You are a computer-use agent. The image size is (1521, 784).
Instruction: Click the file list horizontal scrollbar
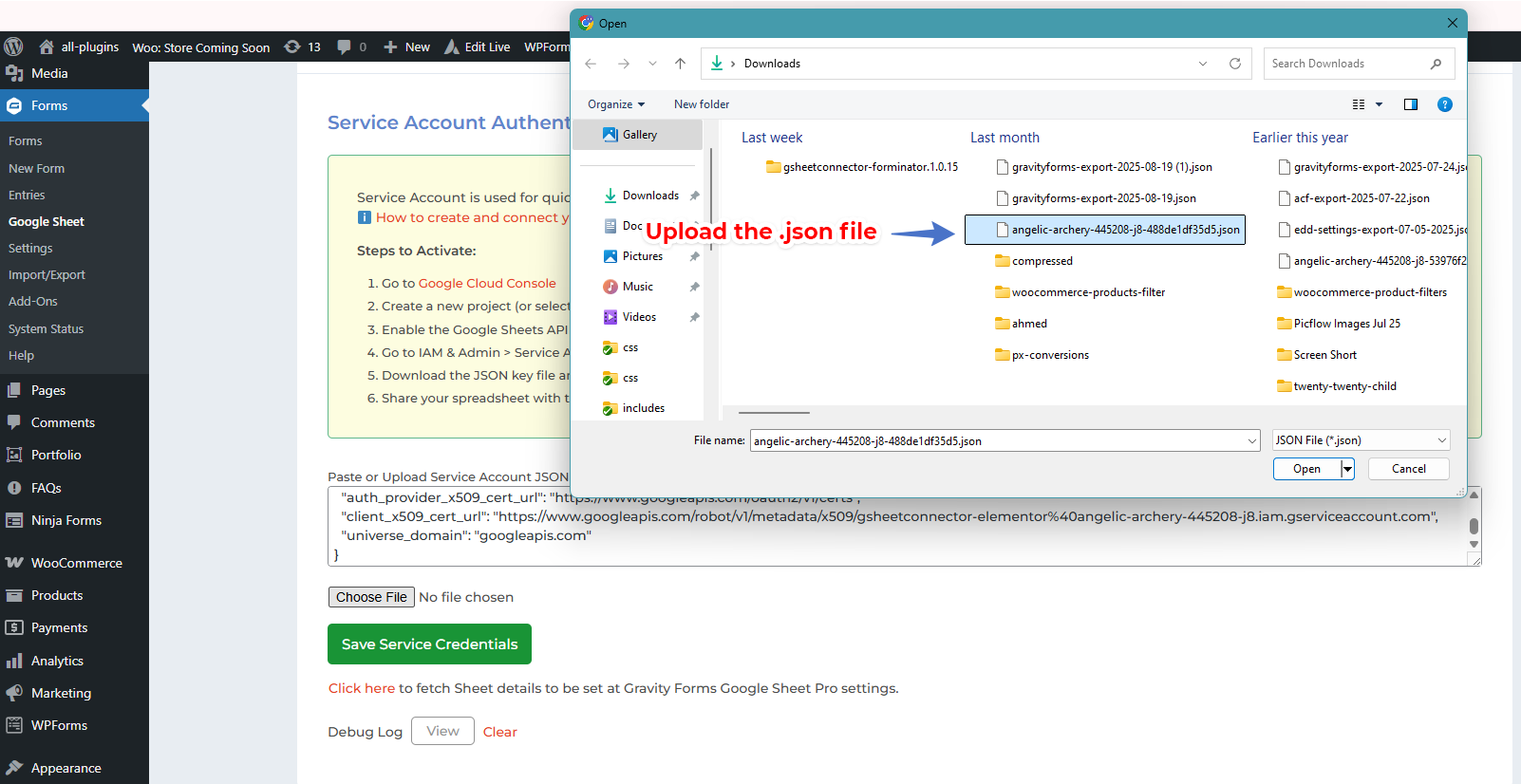(774, 413)
